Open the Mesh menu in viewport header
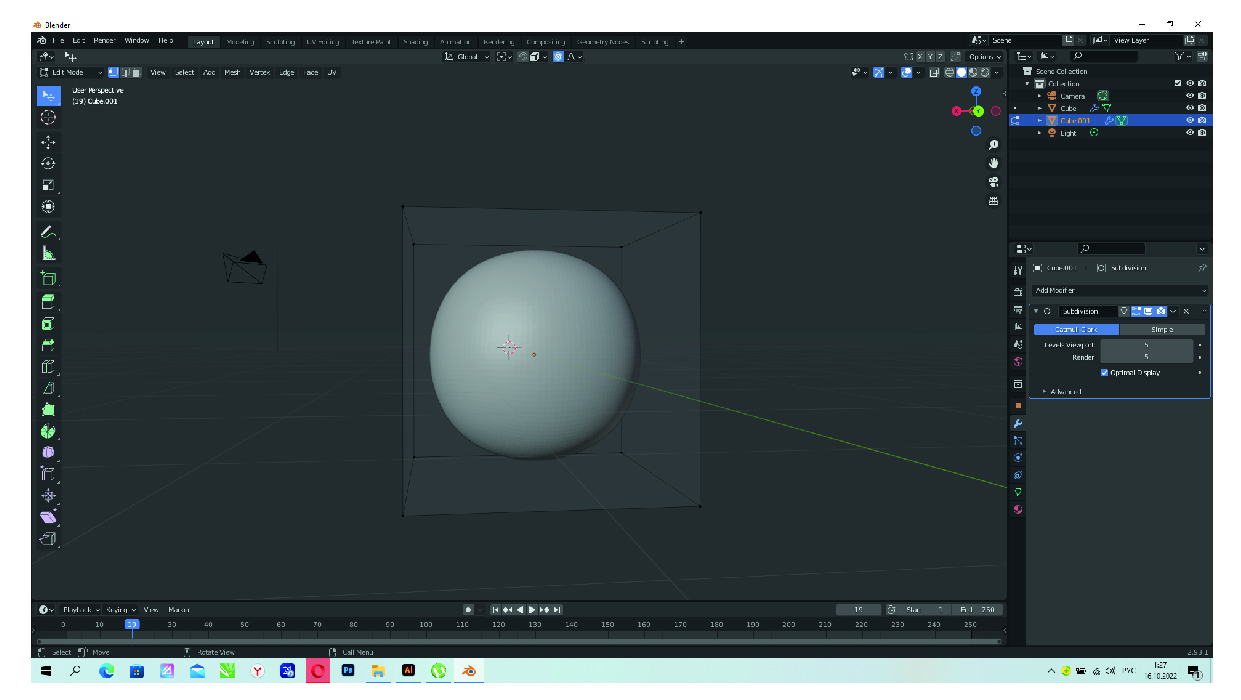 pos(232,73)
